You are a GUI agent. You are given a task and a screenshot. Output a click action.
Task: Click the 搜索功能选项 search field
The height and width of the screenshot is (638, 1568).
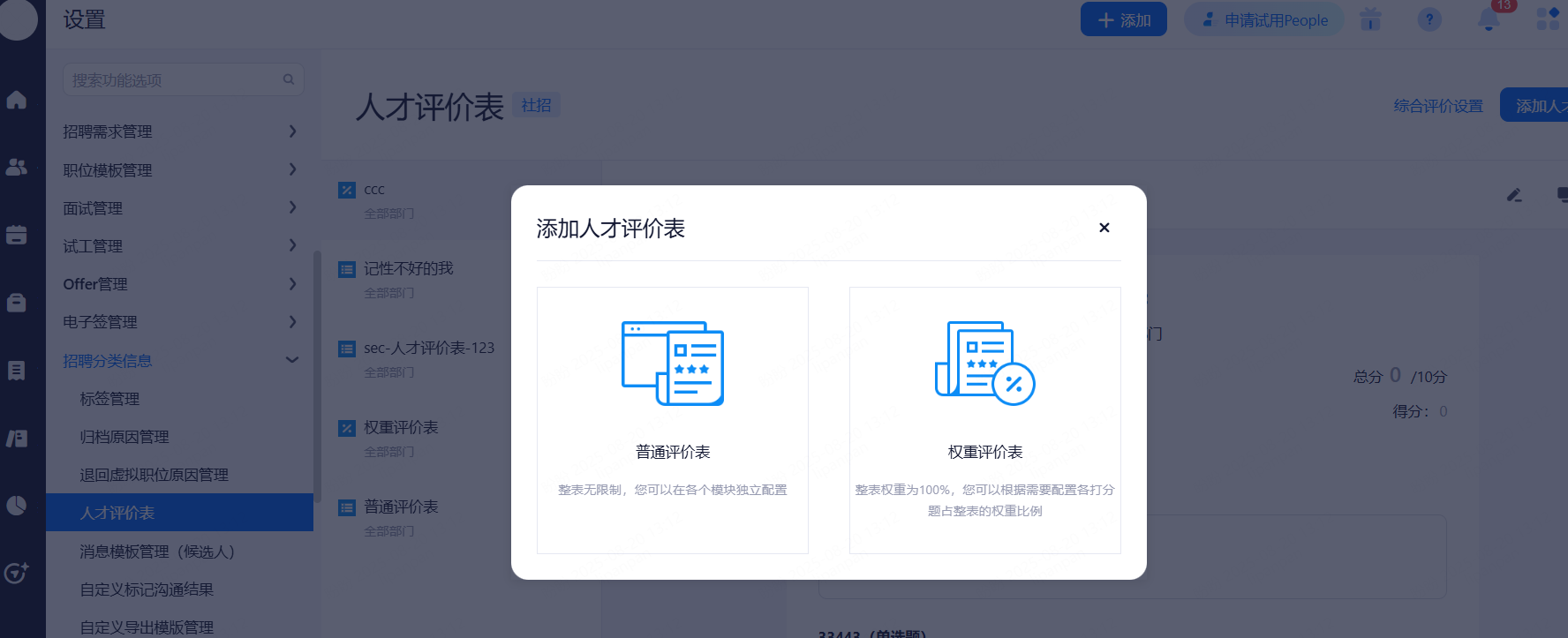click(x=175, y=80)
